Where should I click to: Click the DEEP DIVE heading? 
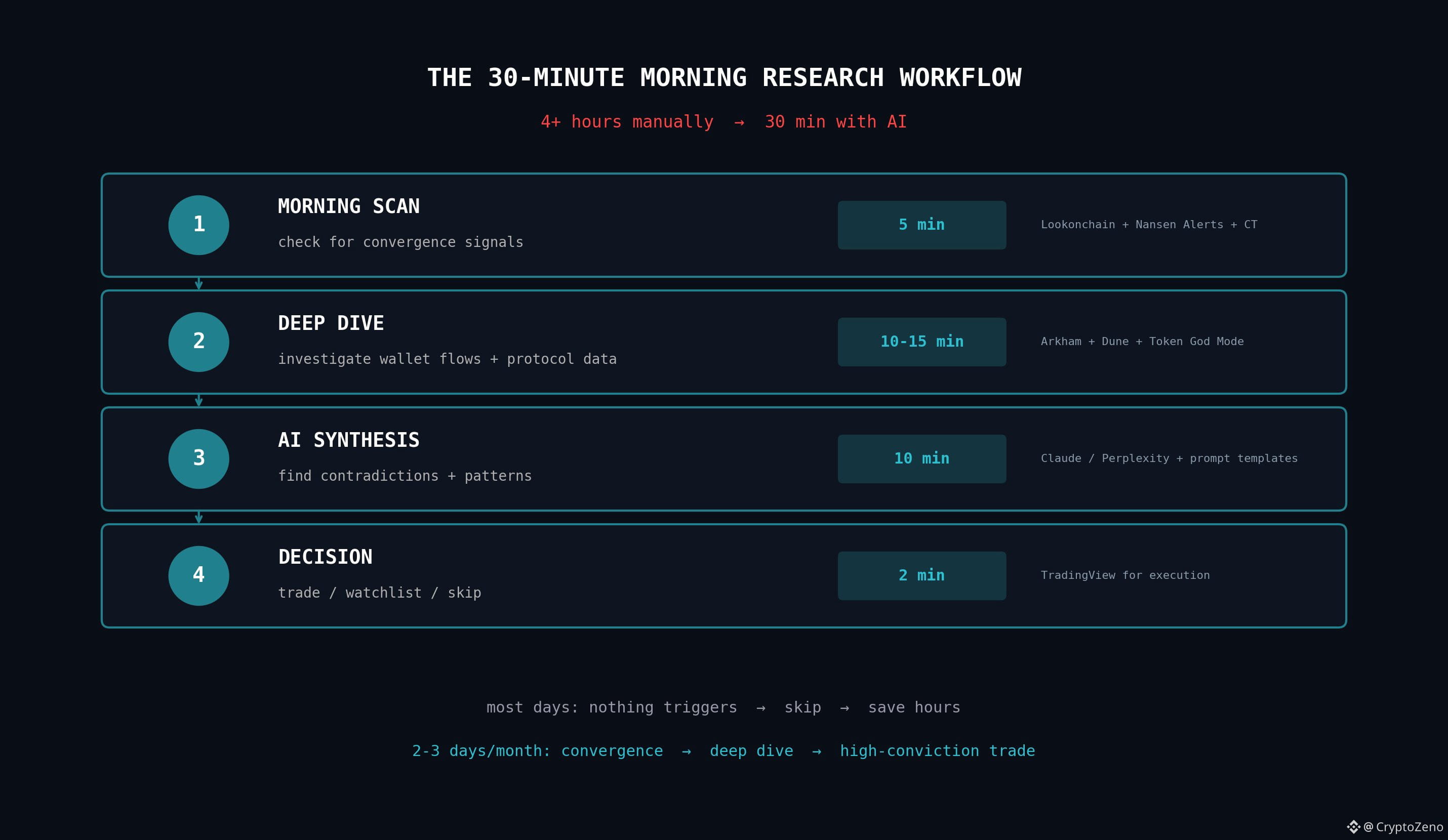click(331, 323)
